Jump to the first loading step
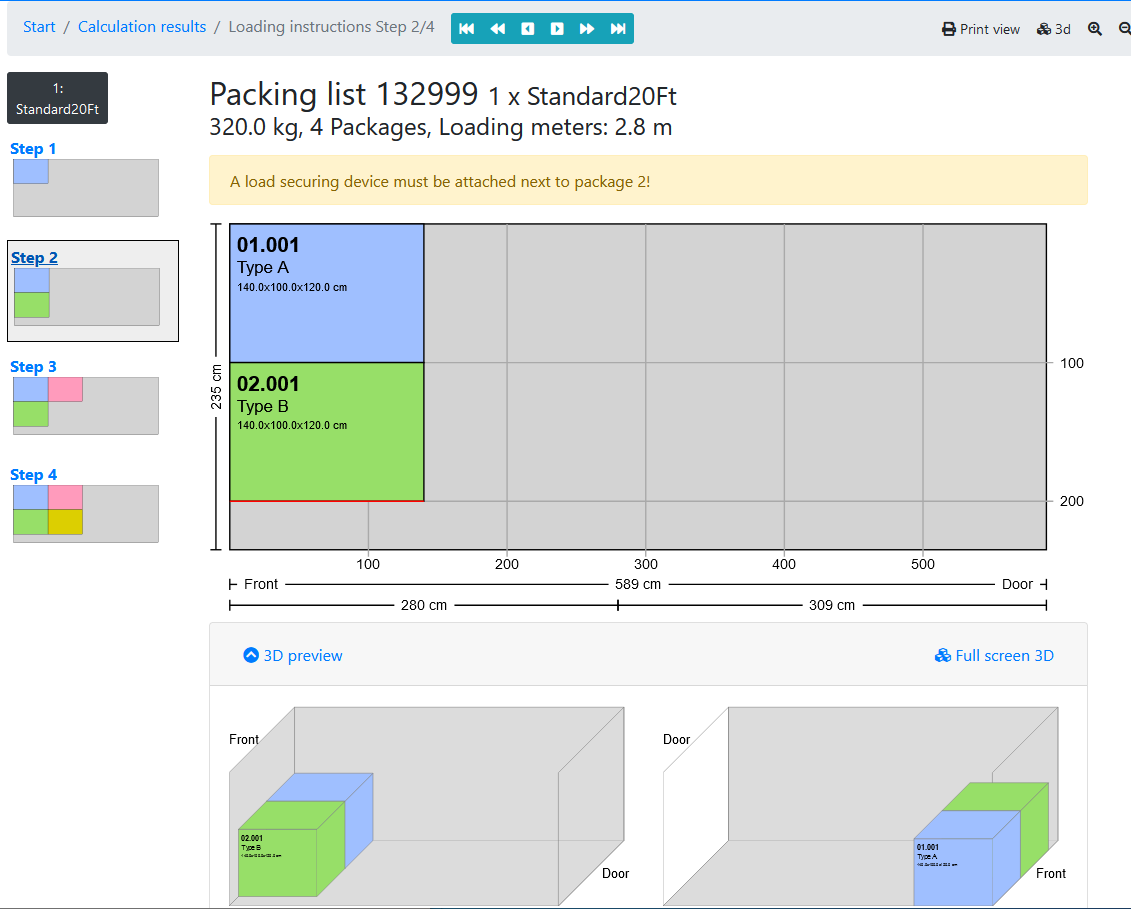Viewport: 1131px width, 909px height. click(x=466, y=28)
